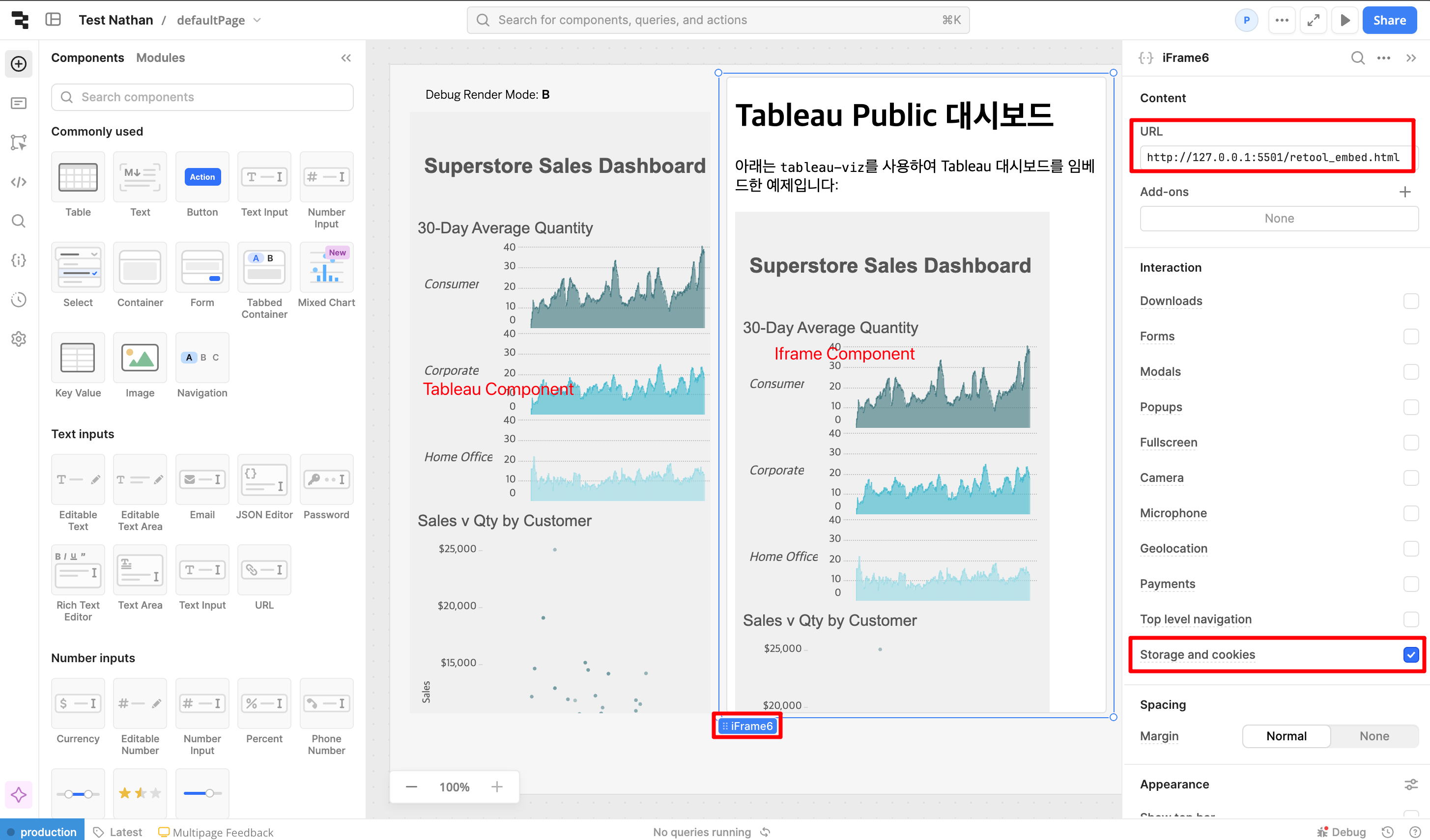Switch to the Modules tab
The image size is (1430, 840).
tap(161, 58)
